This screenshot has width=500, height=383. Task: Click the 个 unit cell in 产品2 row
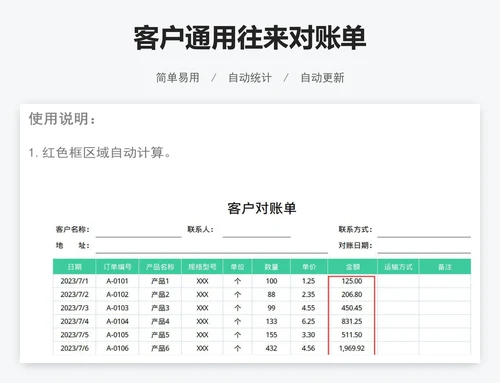tap(237, 295)
